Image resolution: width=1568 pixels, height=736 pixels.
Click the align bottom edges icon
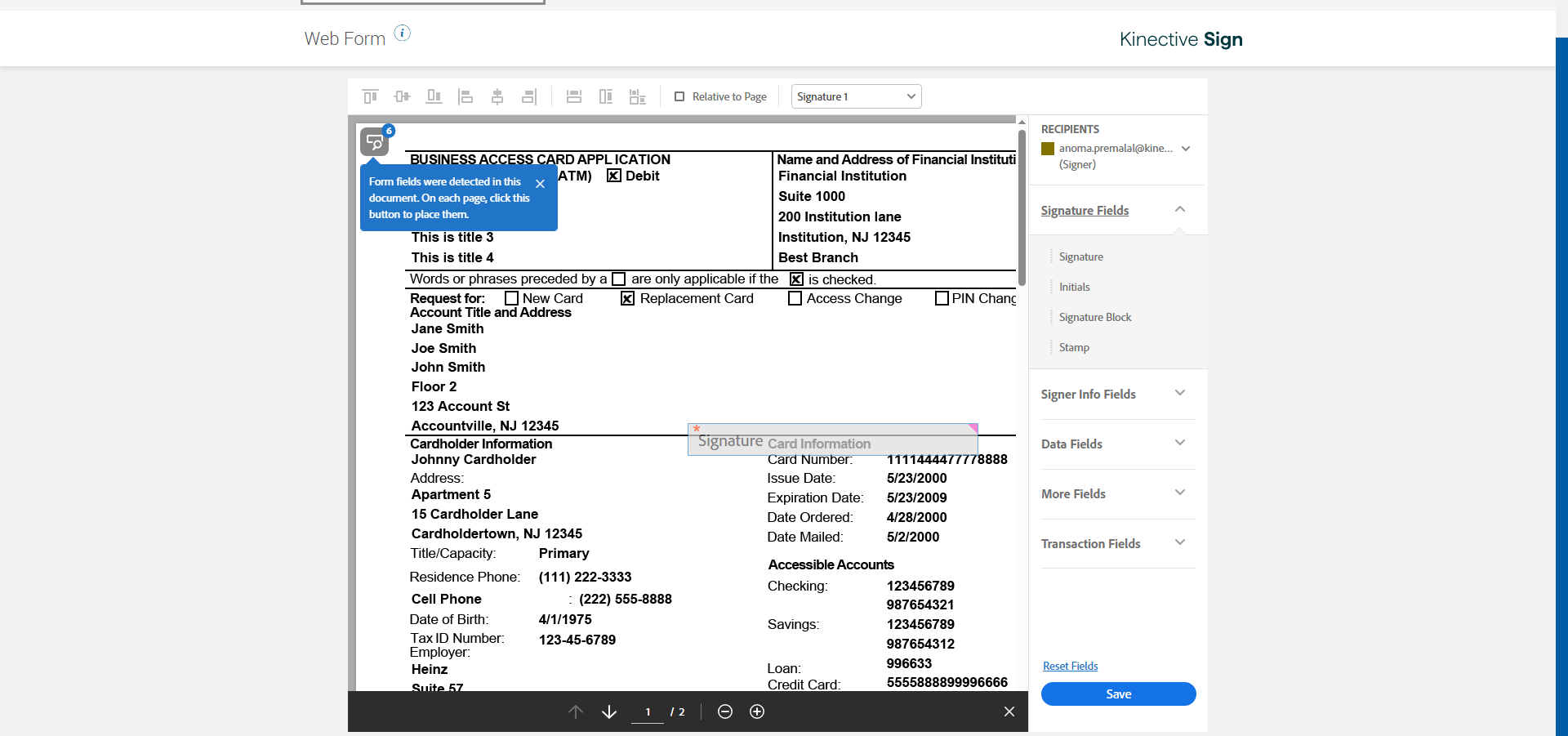tap(434, 96)
